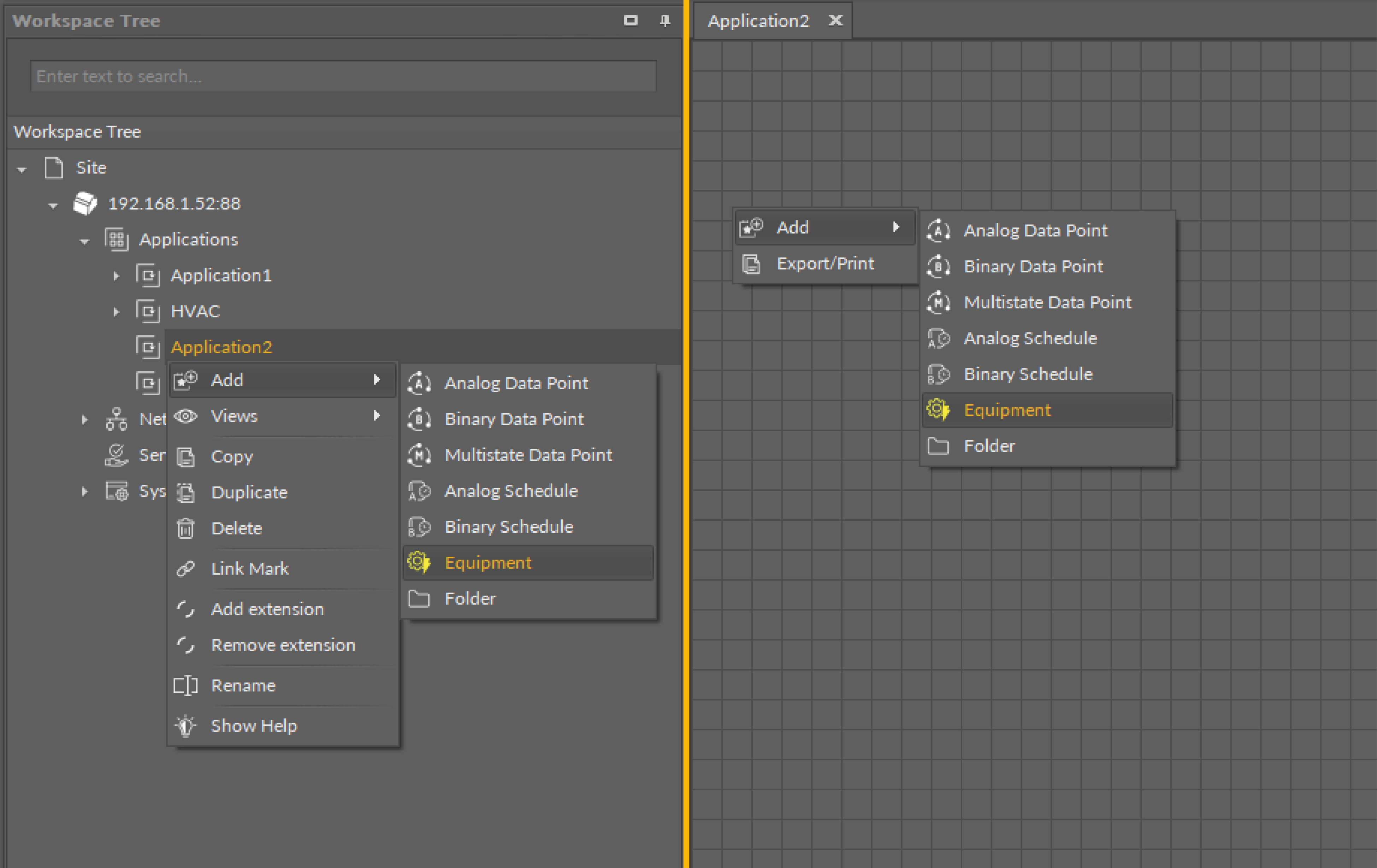
Task: Click the trash icon next to Delete
Action: pyautogui.click(x=185, y=529)
